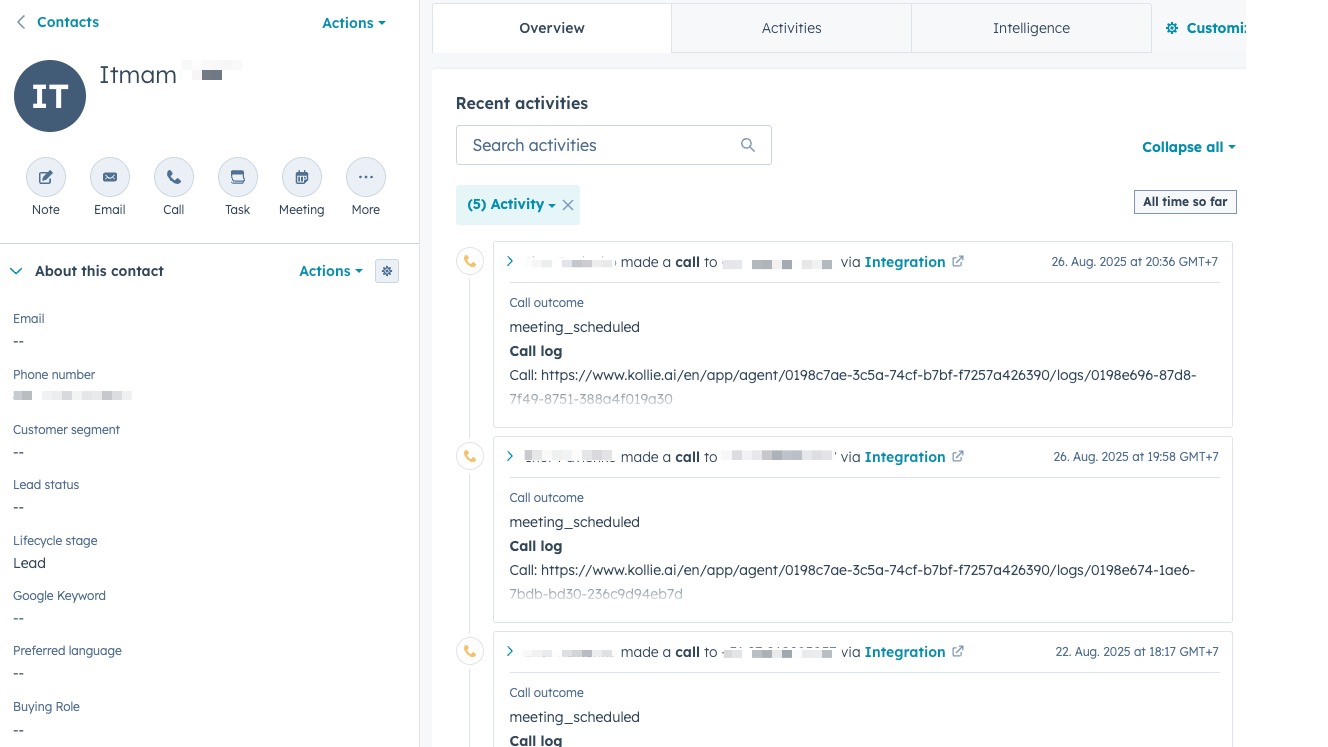
Task: Open About this contact settings gear
Action: pos(387,271)
